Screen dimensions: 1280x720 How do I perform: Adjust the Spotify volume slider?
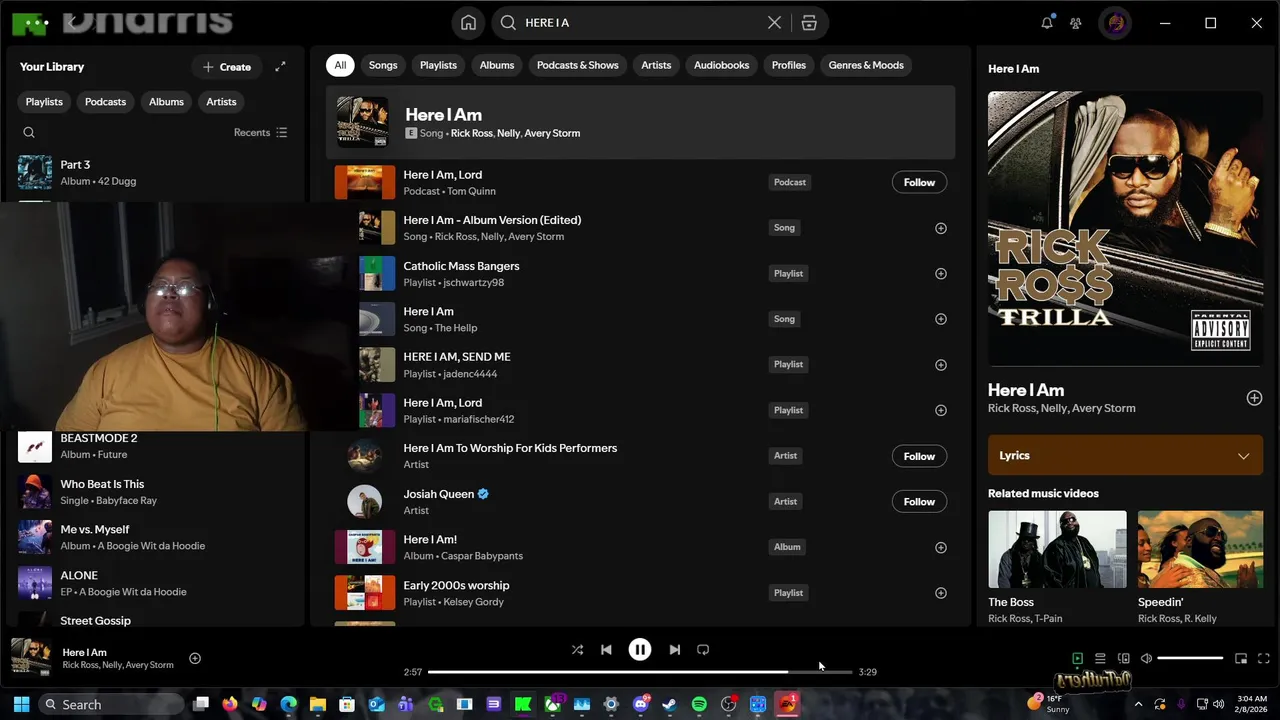tap(1190, 658)
